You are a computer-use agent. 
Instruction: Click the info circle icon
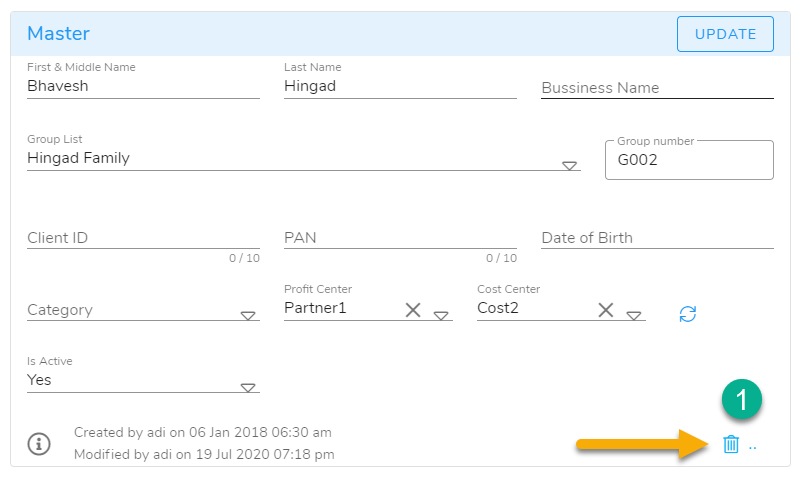coord(38,444)
